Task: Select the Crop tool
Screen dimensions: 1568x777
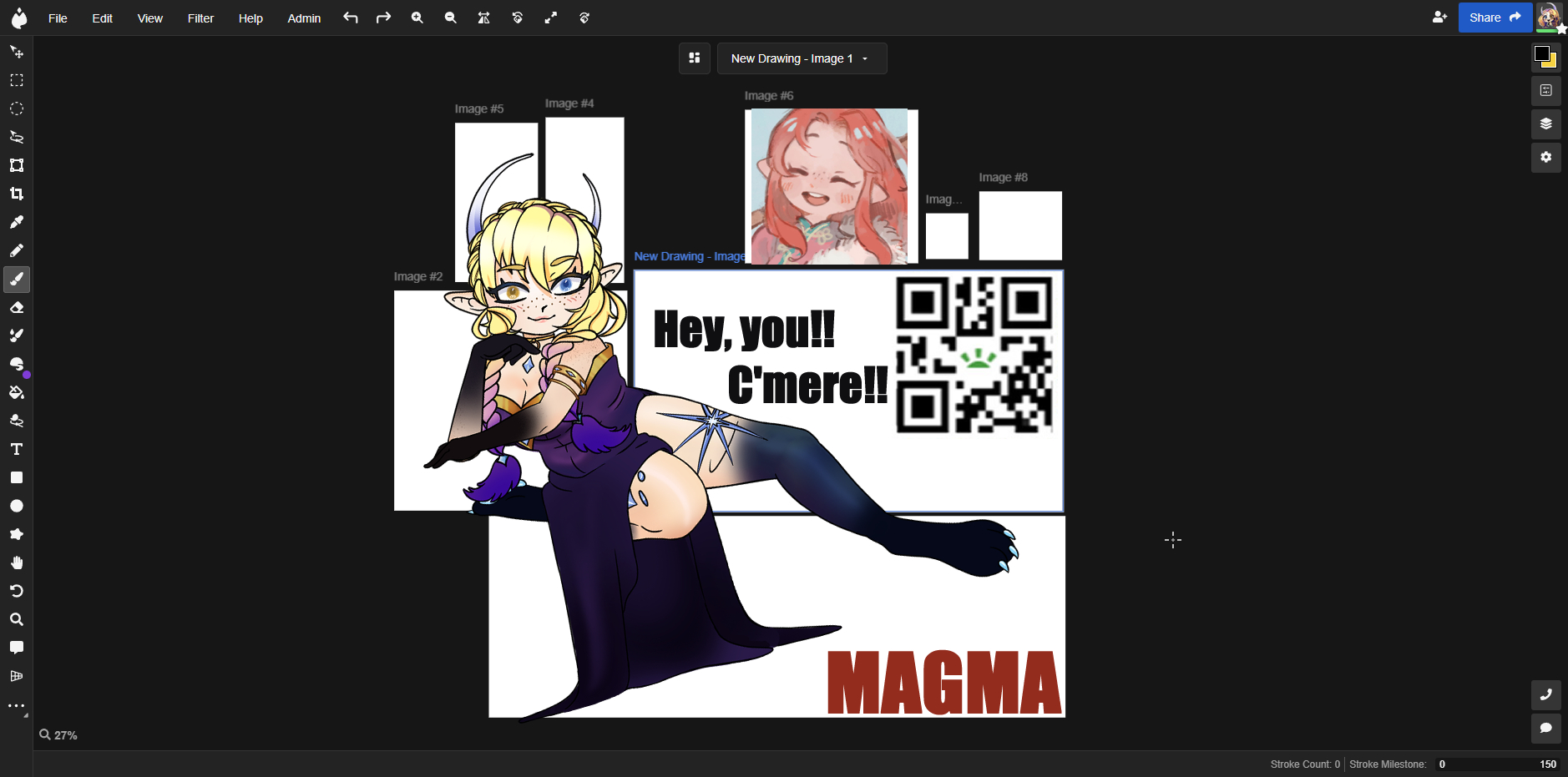Action: coord(17,194)
